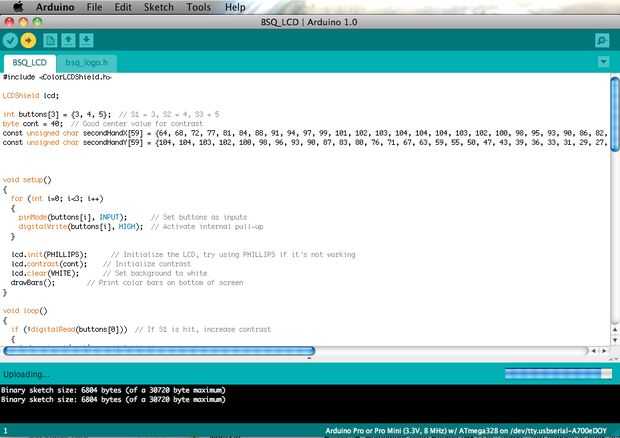Screen dimensions: 620x438
Task: Switch to the BSQ_LCD tab
Action: coord(30,63)
